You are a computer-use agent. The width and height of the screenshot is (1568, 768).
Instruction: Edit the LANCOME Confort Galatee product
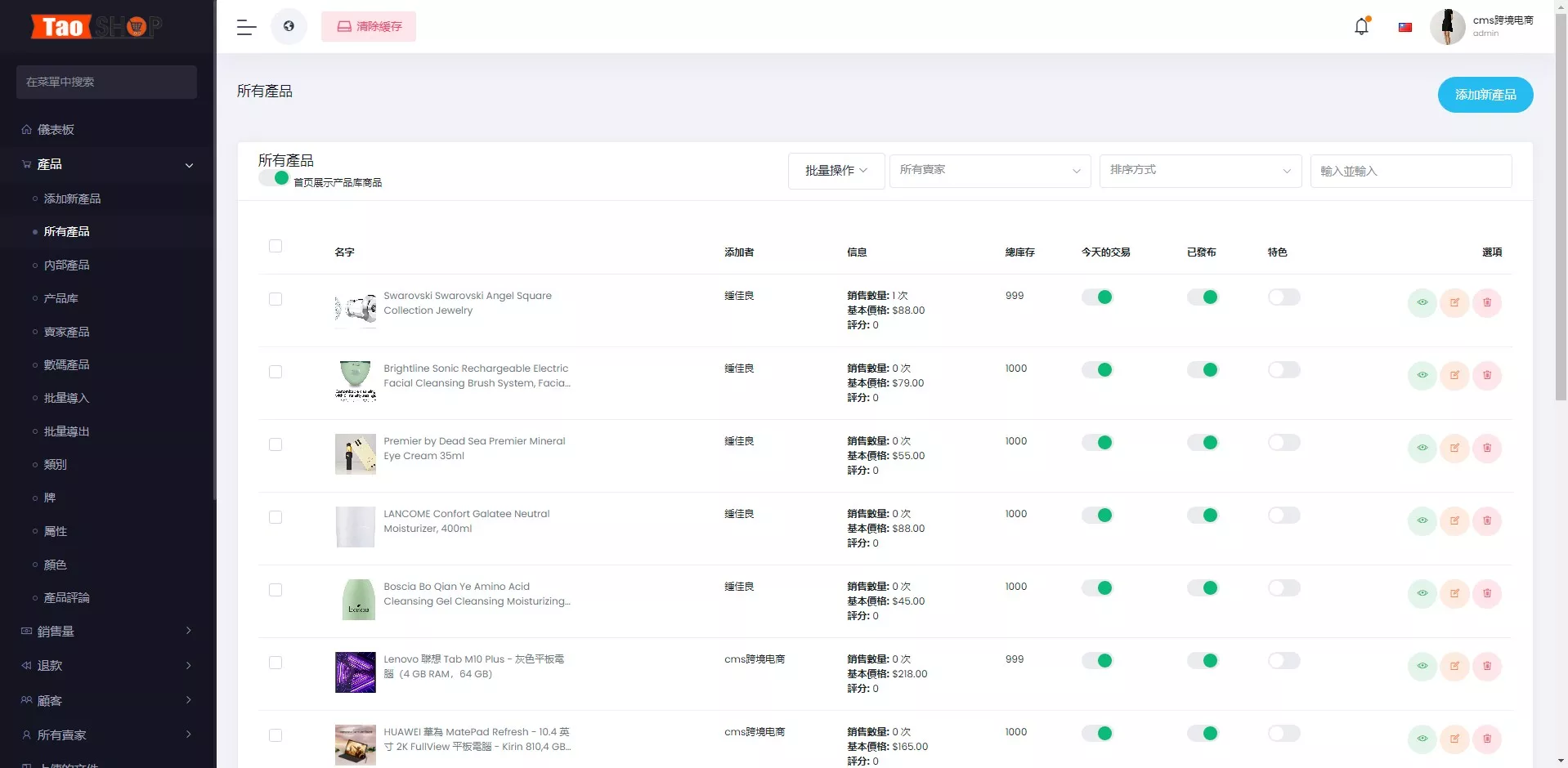(1455, 520)
